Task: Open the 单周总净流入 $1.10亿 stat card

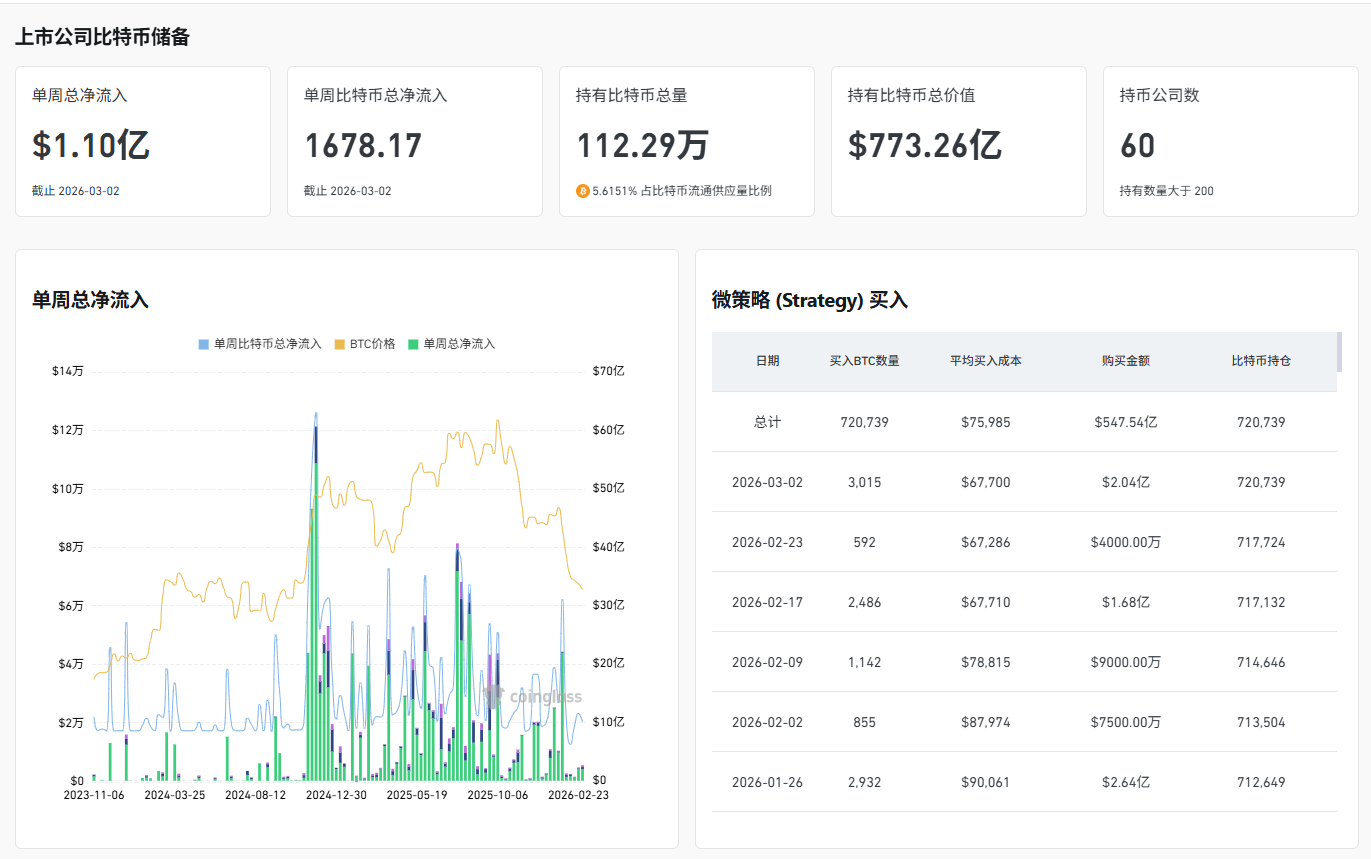Action: [143, 142]
